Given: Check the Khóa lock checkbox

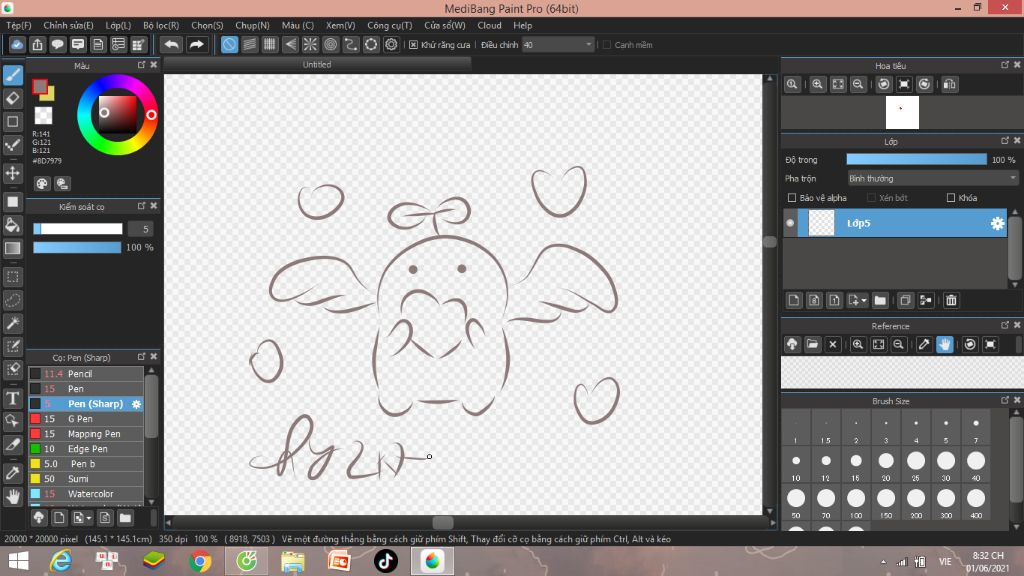Looking at the screenshot, I should (951, 198).
